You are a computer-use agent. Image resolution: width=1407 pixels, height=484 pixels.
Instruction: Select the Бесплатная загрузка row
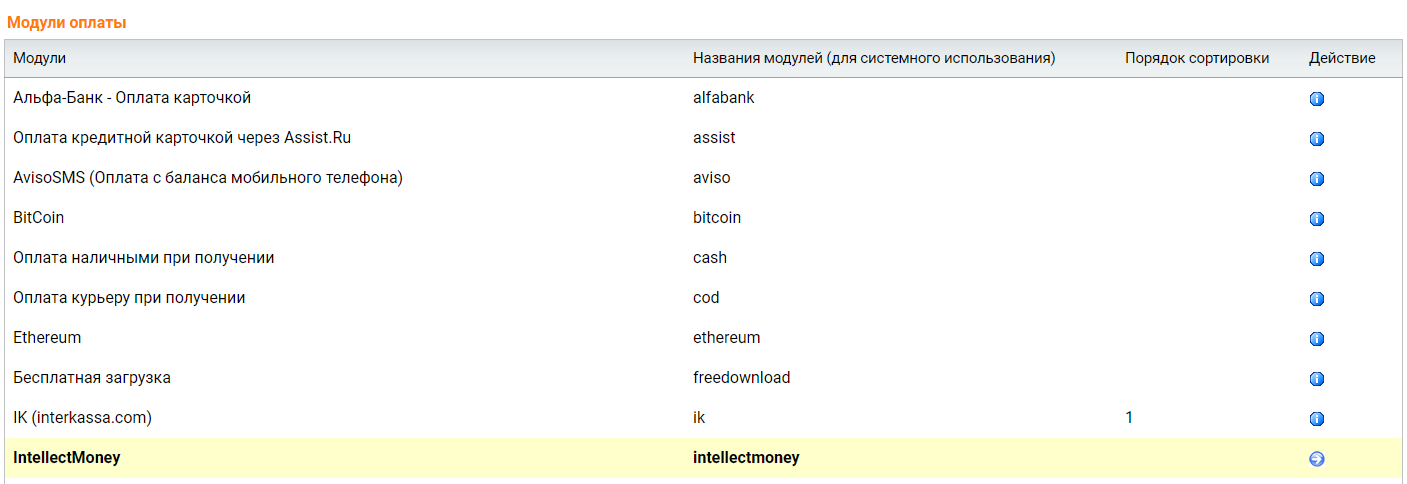[92, 378]
